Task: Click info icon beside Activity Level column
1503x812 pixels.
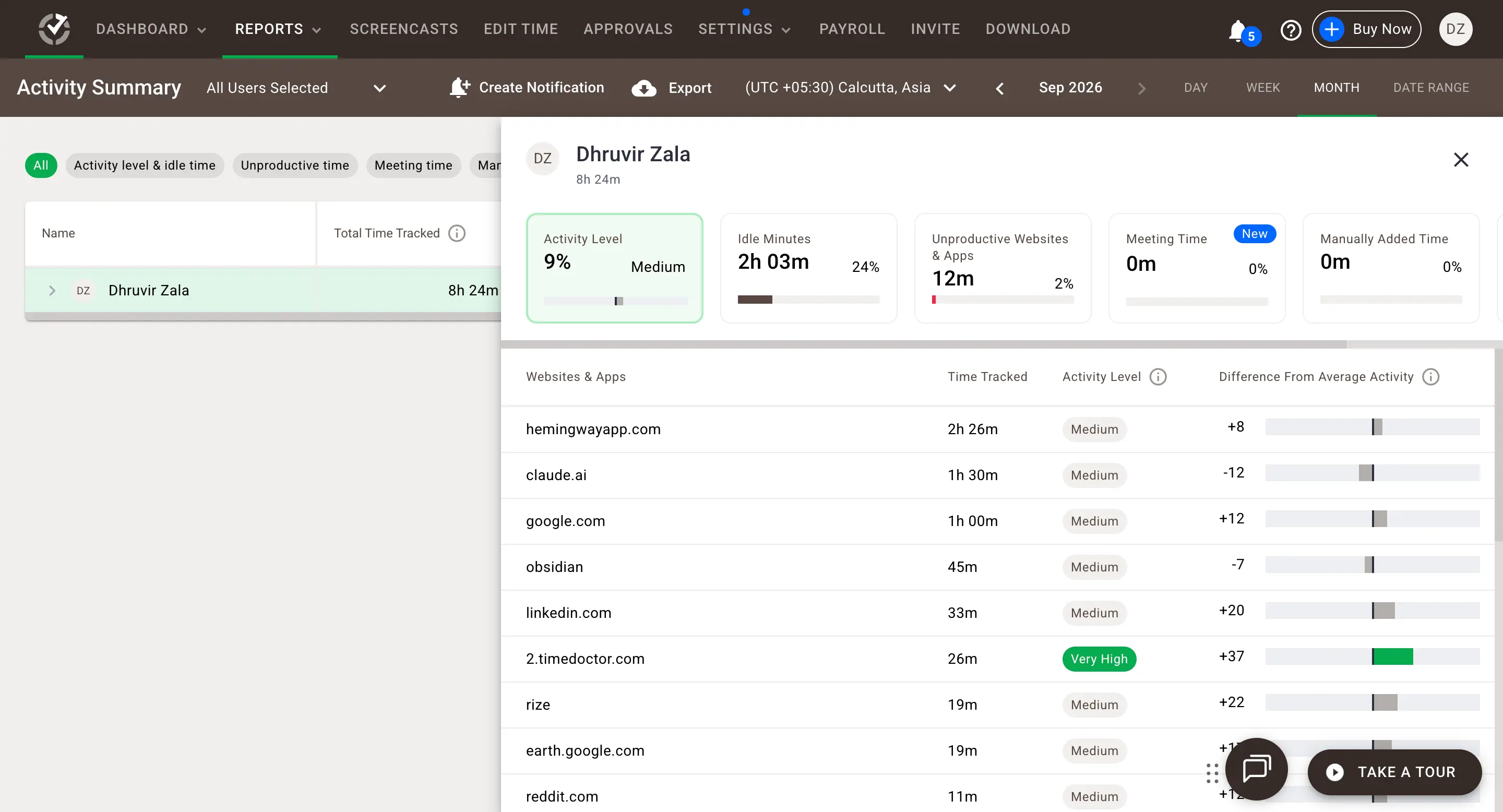Action: pyautogui.click(x=1158, y=377)
